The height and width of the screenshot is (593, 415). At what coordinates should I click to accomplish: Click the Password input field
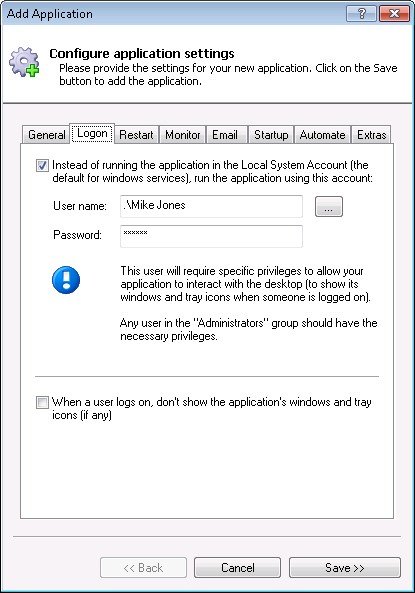211,236
